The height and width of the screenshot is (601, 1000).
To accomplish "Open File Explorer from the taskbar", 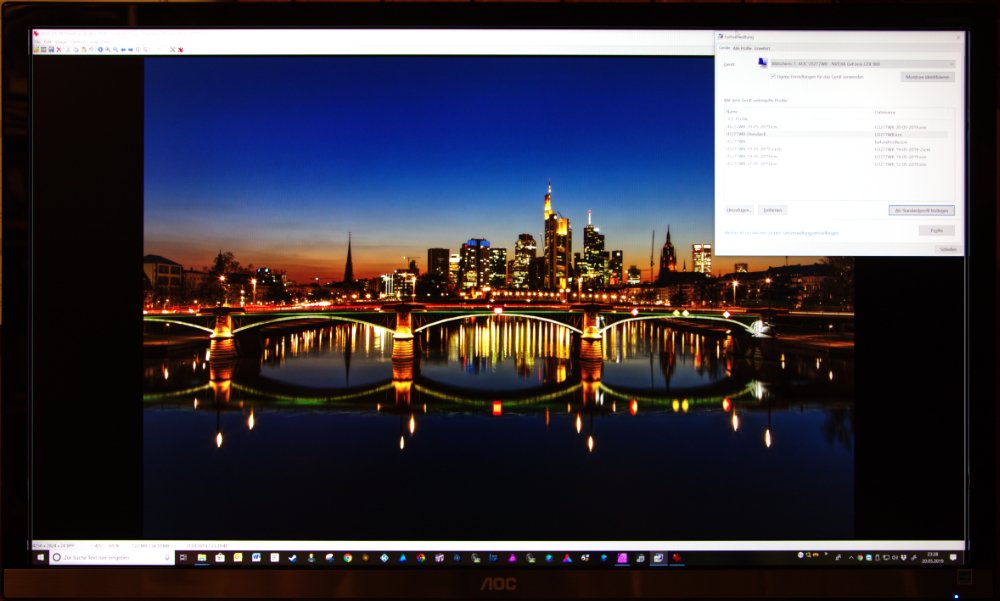I will pyautogui.click(x=201, y=557).
